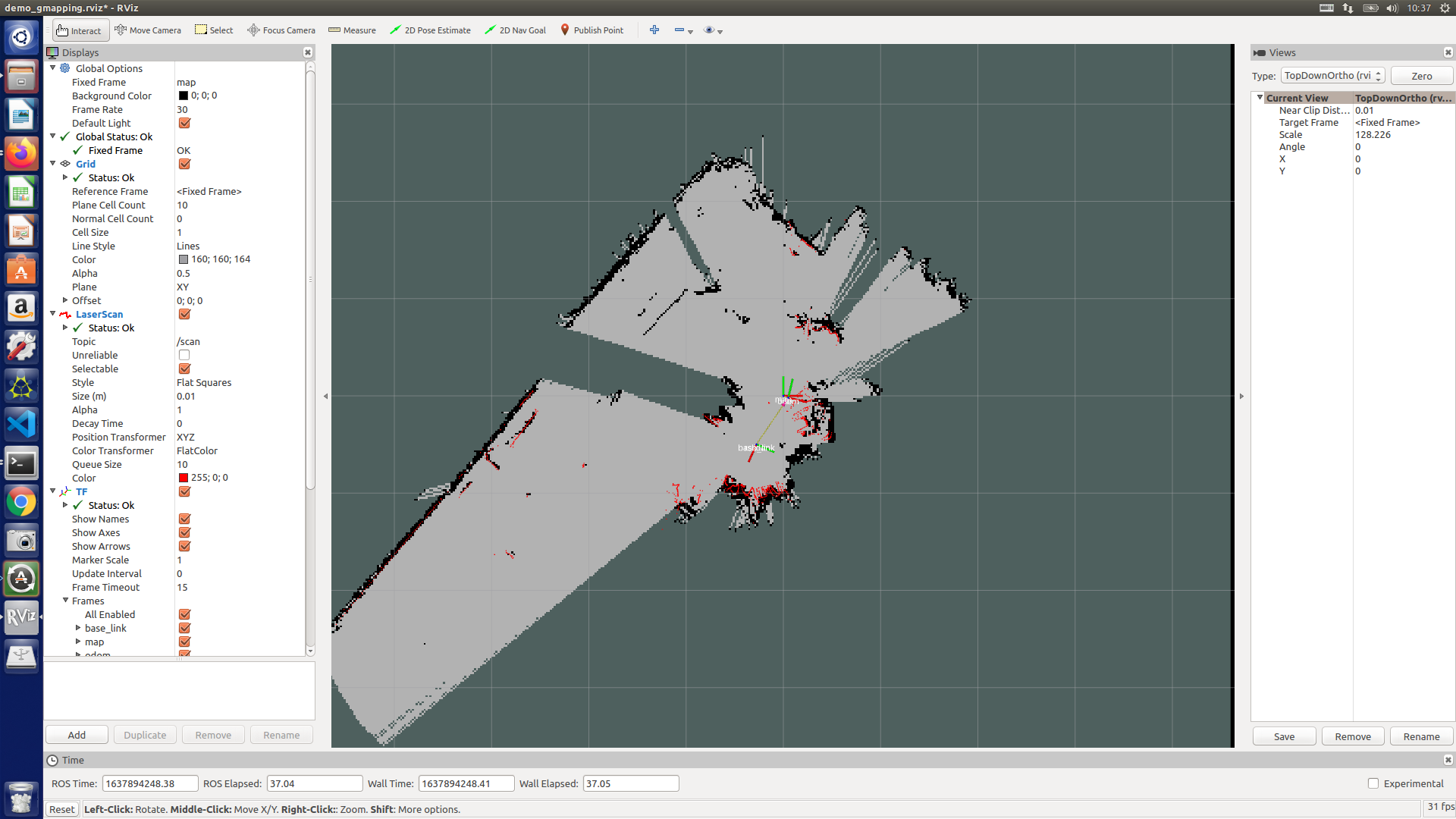
Task: Activate the Move Camera tool
Action: (x=148, y=30)
